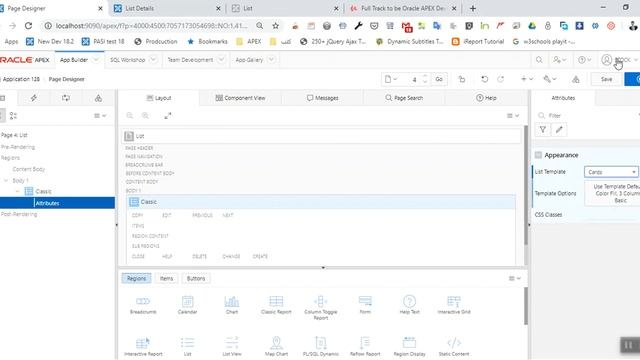Expand the layout pane to full size
This screenshot has height=360, width=640.
167,116
